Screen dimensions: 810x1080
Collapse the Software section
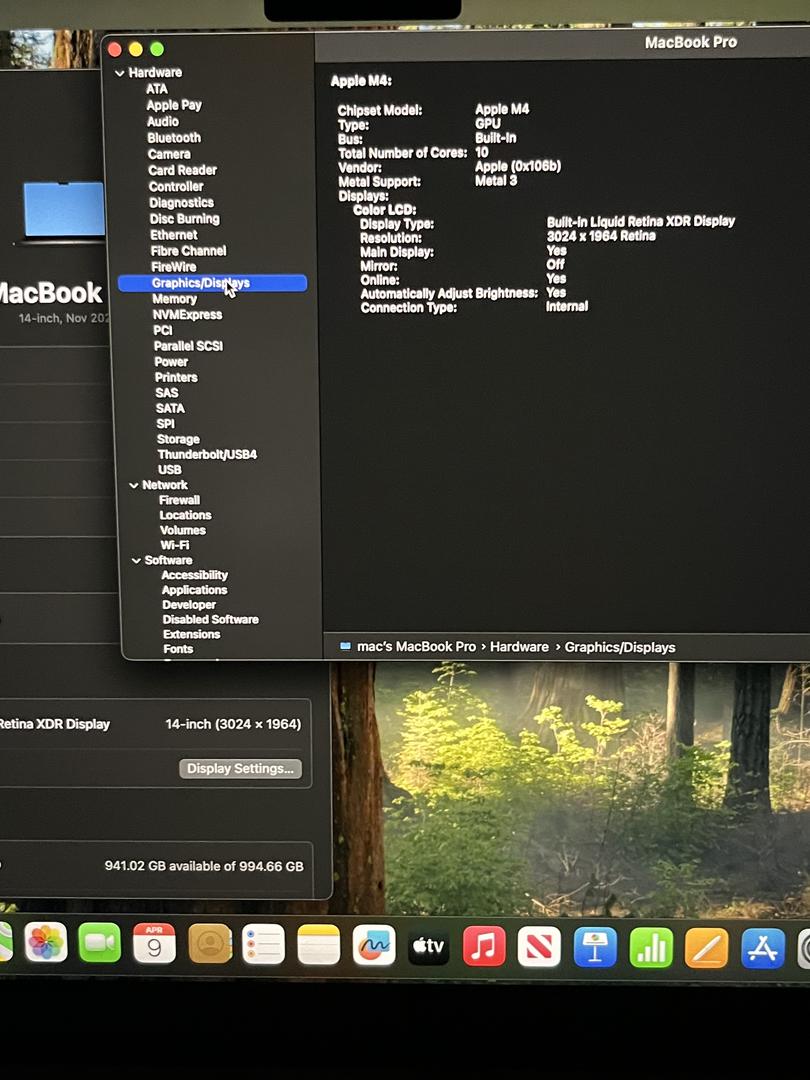(136, 561)
